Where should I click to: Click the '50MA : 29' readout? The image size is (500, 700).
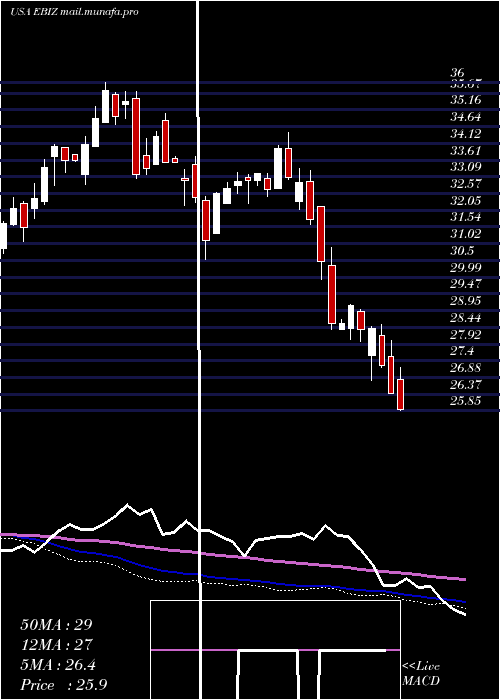click(56, 625)
